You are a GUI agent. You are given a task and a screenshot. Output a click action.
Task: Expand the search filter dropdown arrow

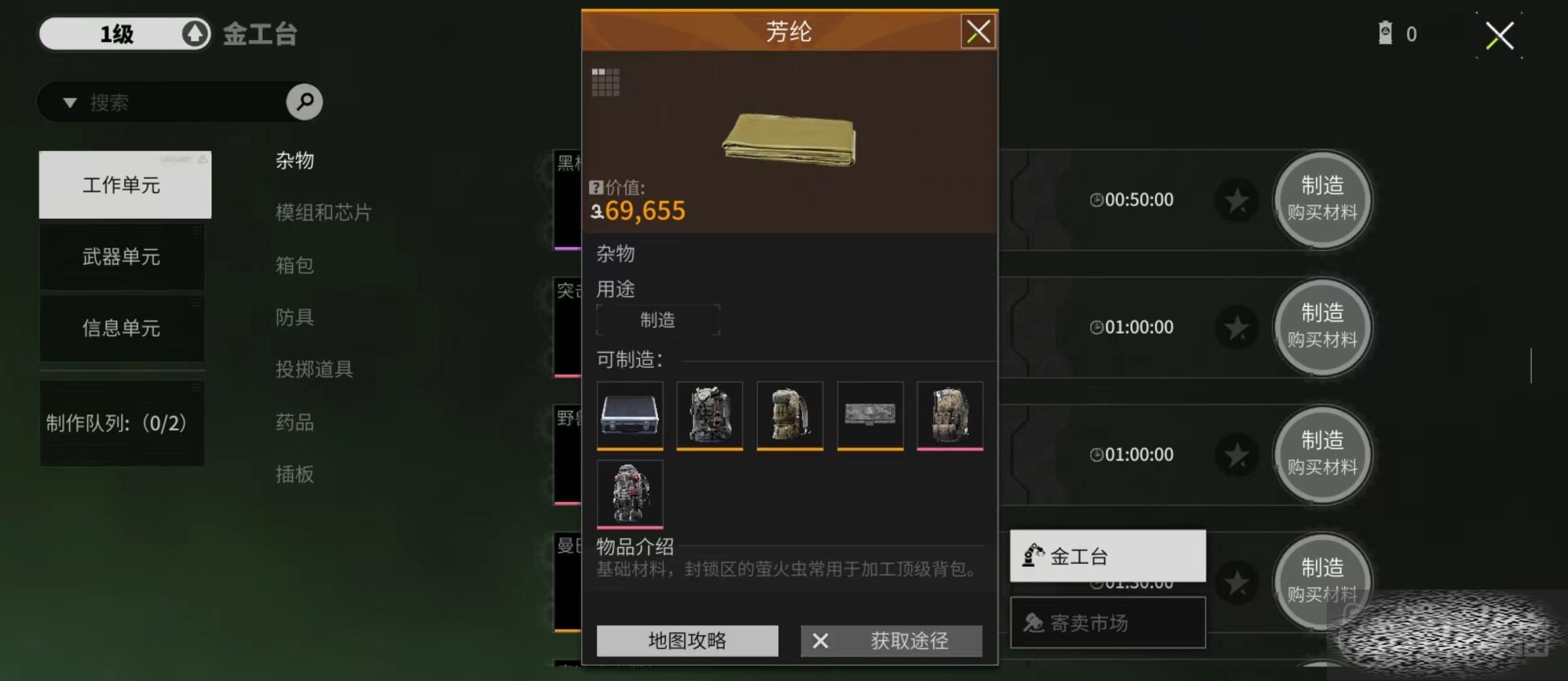(70, 103)
